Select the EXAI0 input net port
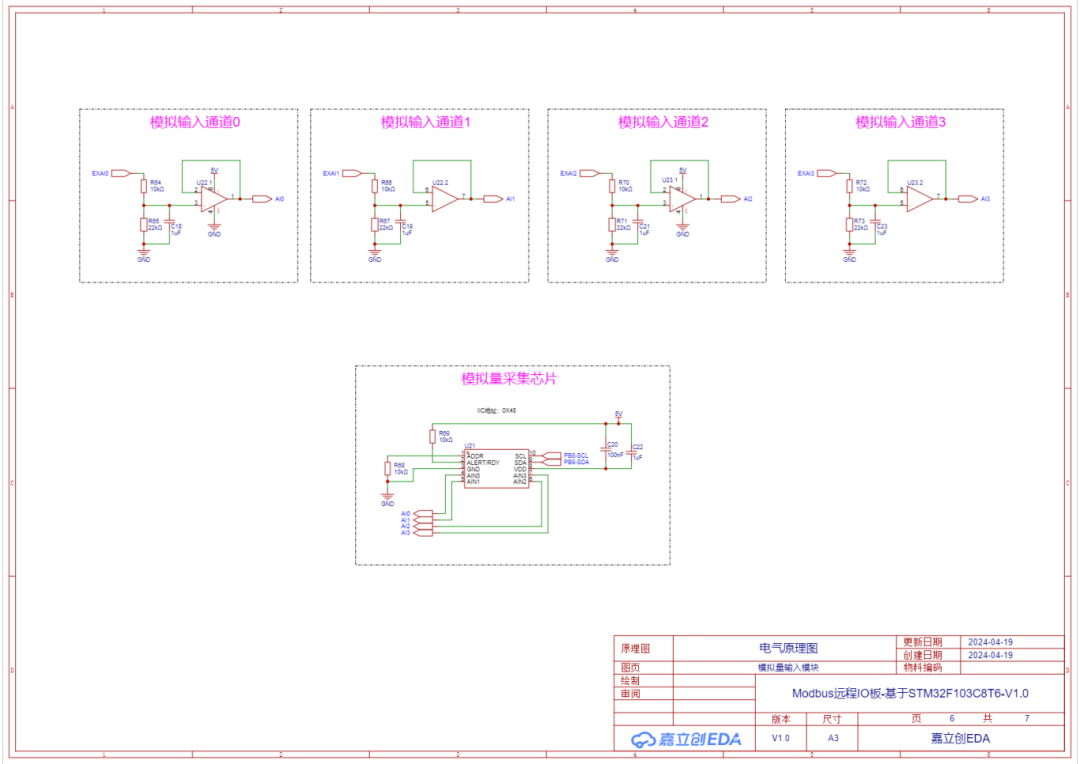This screenshot has width=1080, height=764. (121, 174)
